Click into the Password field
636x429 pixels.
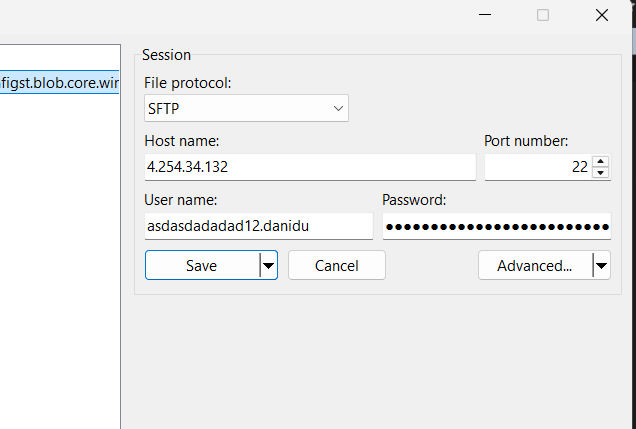496,226
